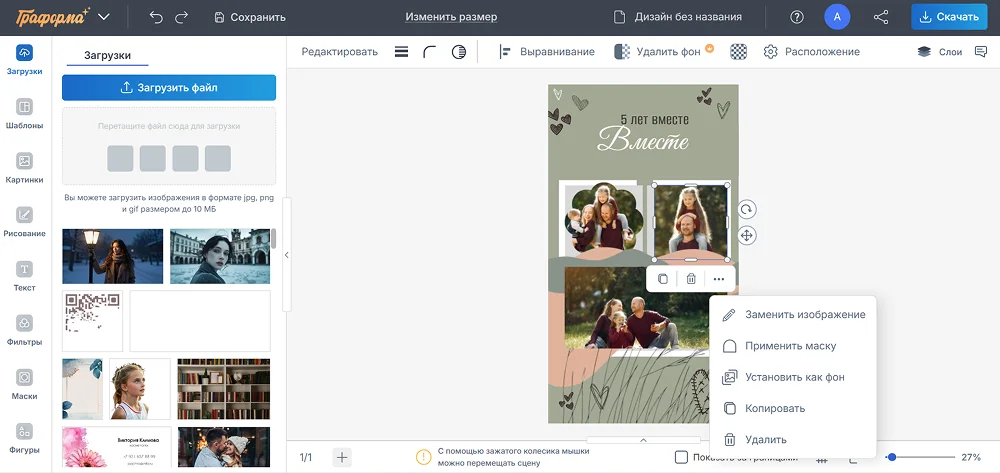Choose Удалить from context menu
The width and height of the screenshot is (1000, 473).
(793, 439)
